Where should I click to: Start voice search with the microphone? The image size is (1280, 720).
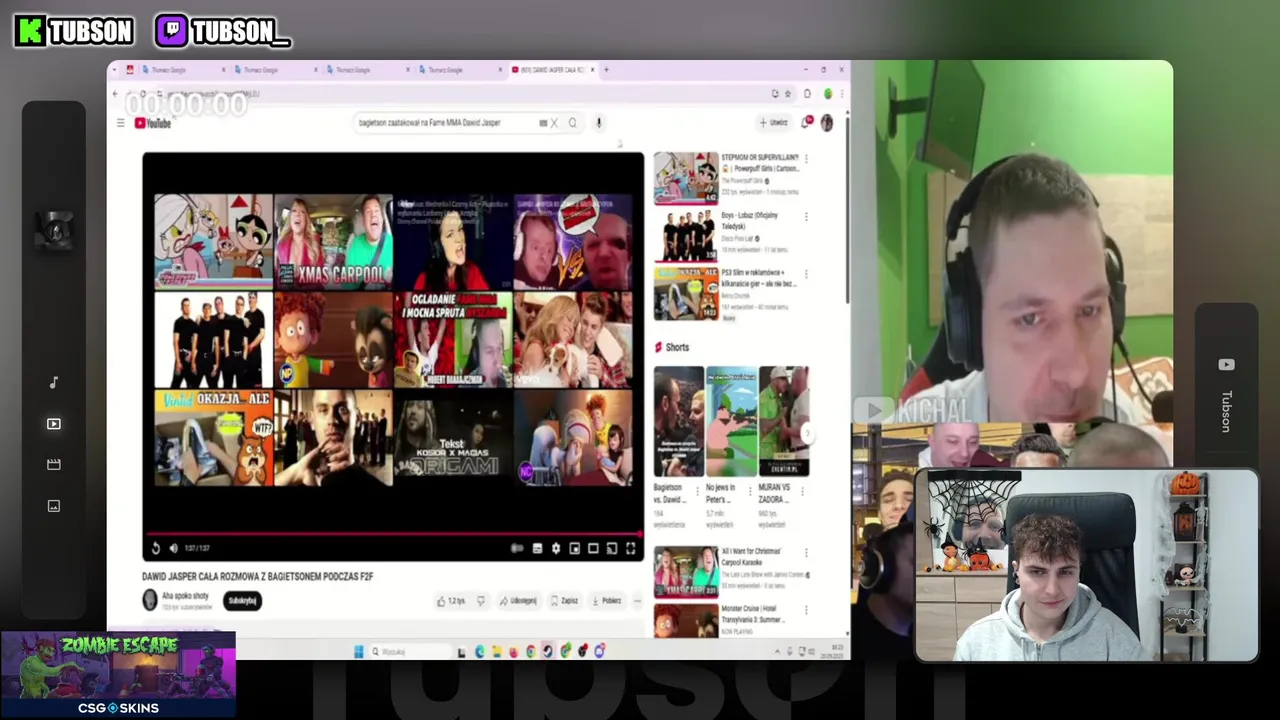point(598,123)
